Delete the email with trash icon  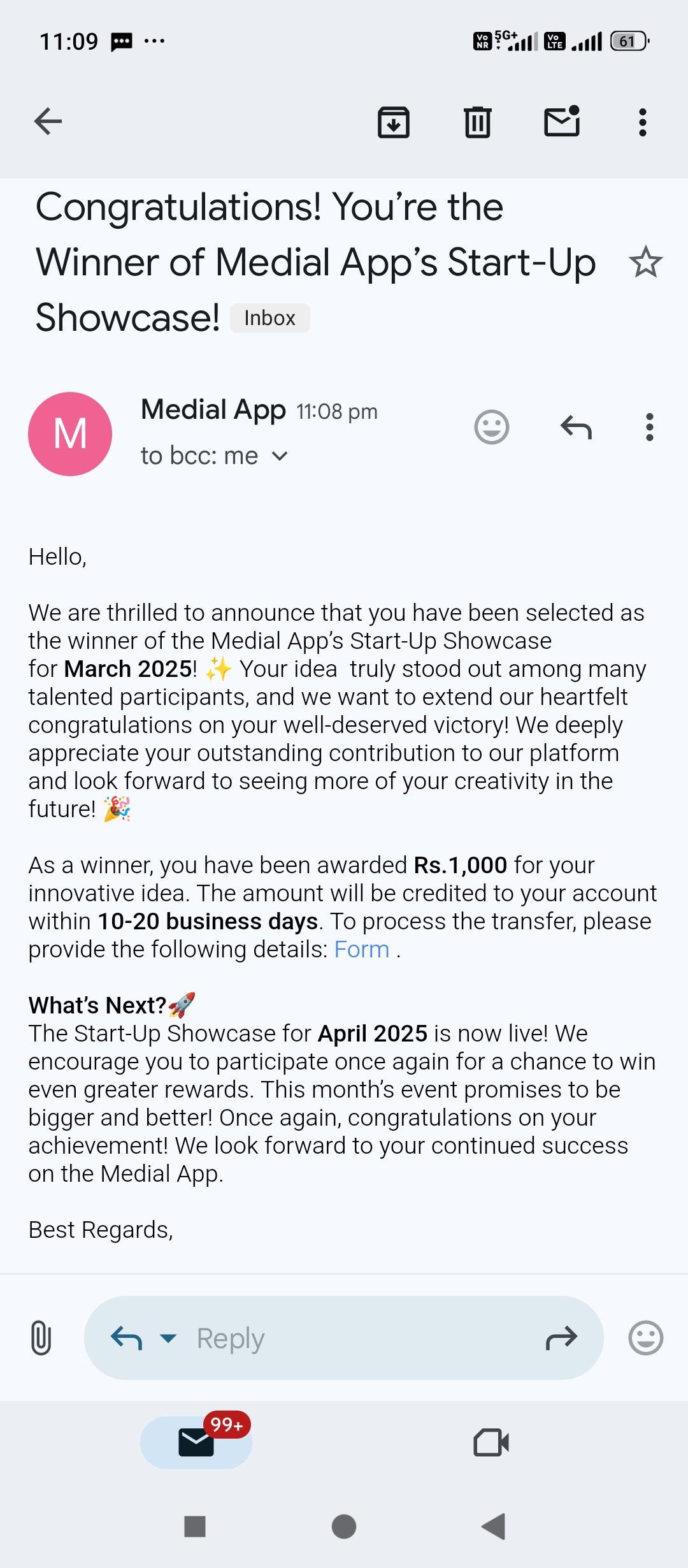(477, 122)
